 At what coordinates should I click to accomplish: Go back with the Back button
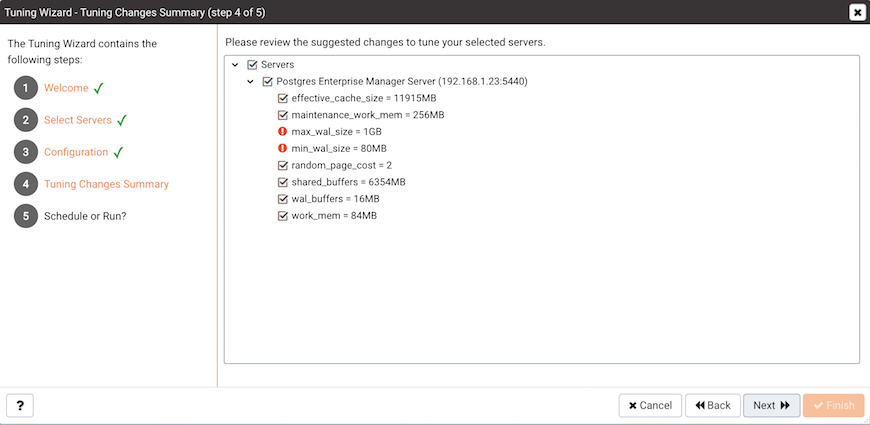[713, 406]
